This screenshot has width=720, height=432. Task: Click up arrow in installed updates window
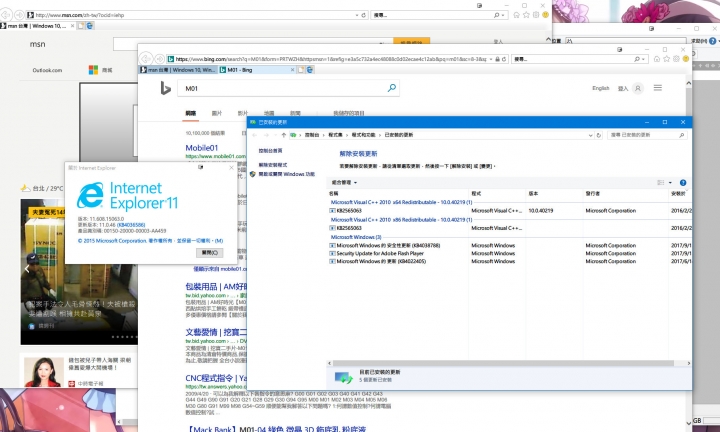(x=283, y=135)
